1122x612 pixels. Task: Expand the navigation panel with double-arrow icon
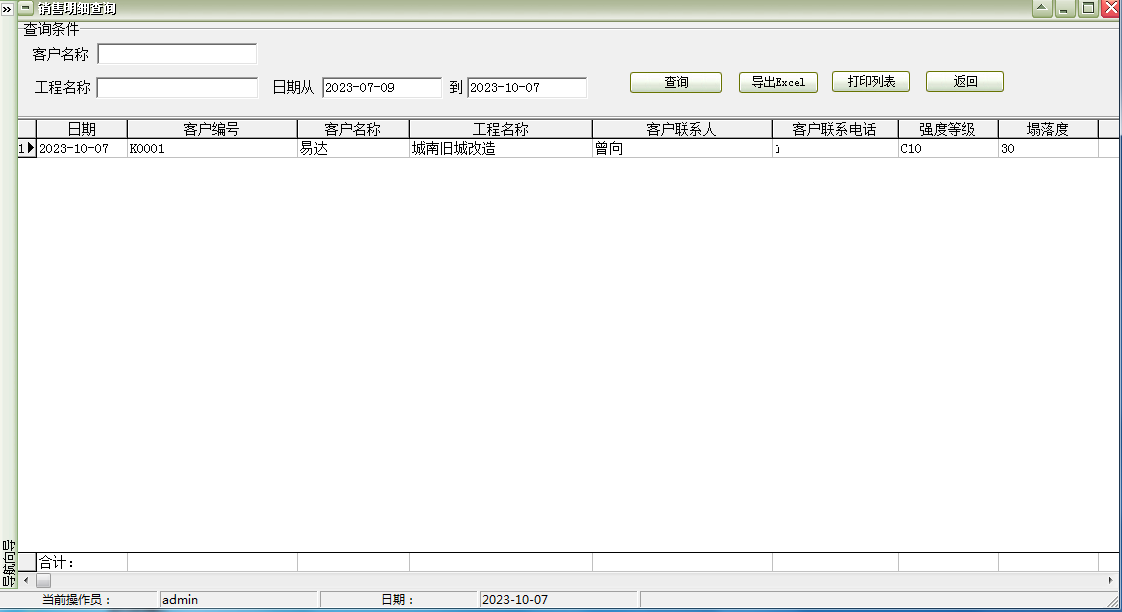pos(7,8)
